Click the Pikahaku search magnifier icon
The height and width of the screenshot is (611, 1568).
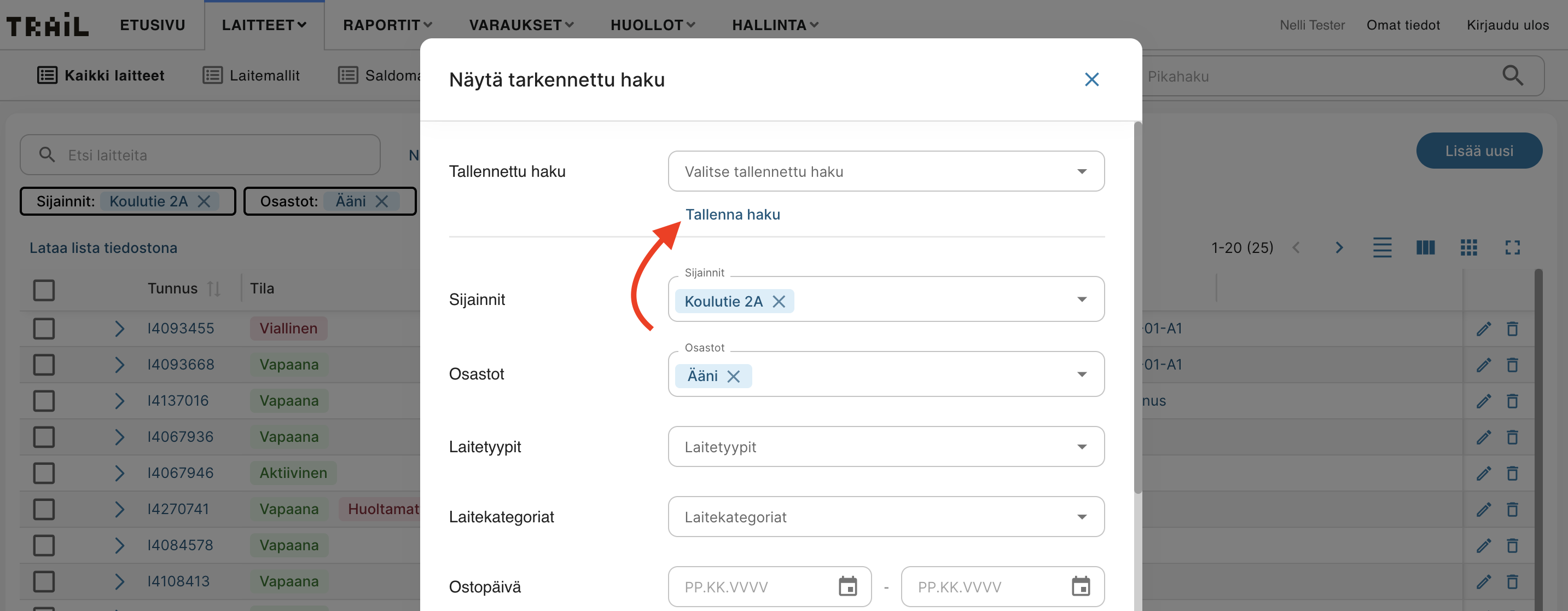1513,76
